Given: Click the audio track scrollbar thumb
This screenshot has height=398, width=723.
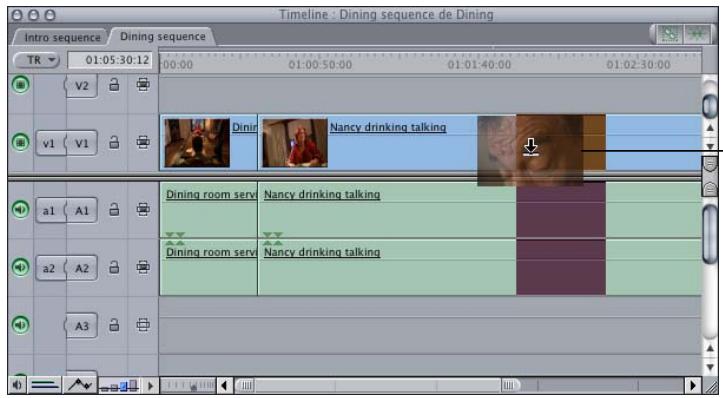Looking at the screenshot, I should (710, 234).
